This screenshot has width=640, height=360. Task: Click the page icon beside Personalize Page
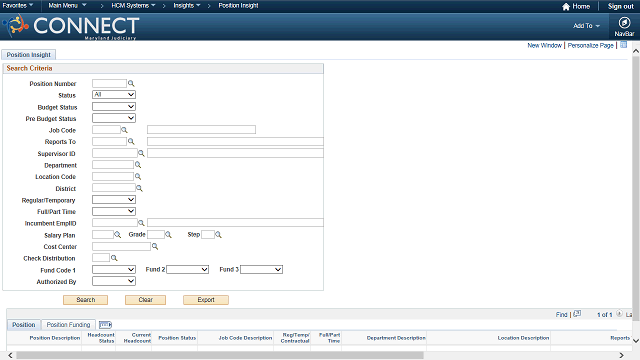coord(624,45)
